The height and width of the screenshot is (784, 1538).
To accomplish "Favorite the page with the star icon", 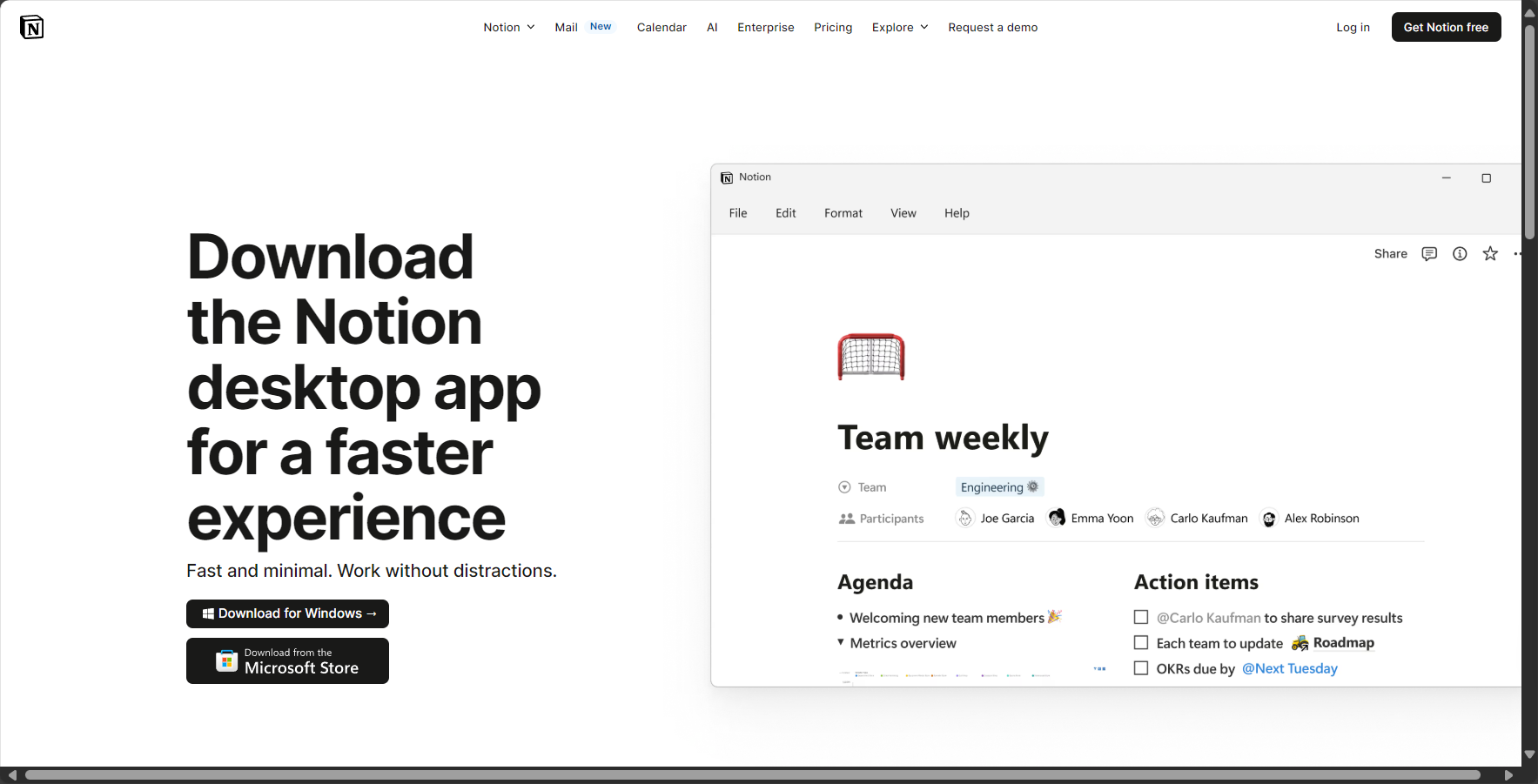I will coord(1490,253).
